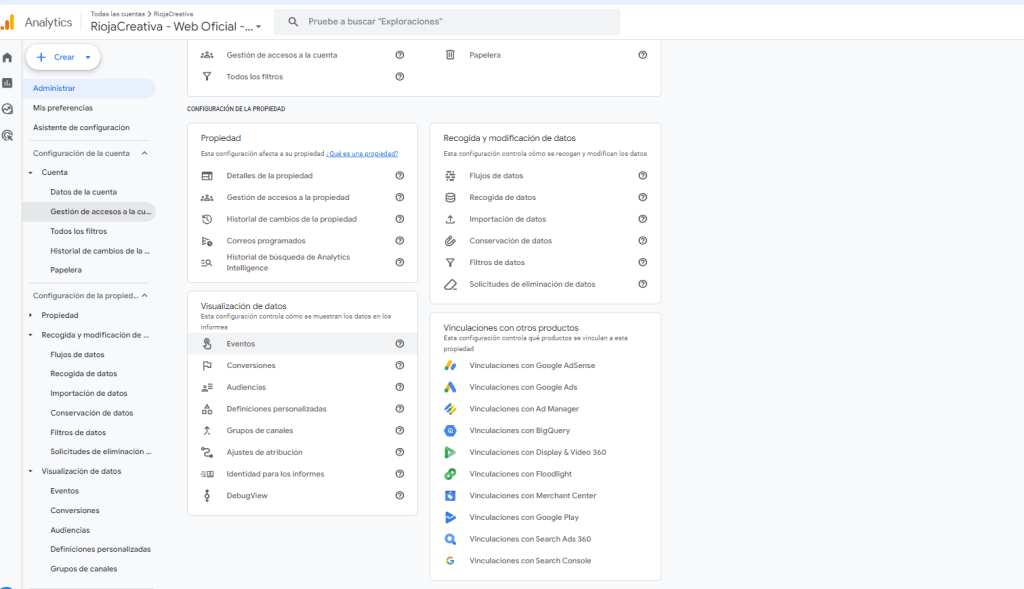This screenshot has width=1024, height=589.
Task: Open Grupos de canales in Visualización card
Action: [260, 430]
